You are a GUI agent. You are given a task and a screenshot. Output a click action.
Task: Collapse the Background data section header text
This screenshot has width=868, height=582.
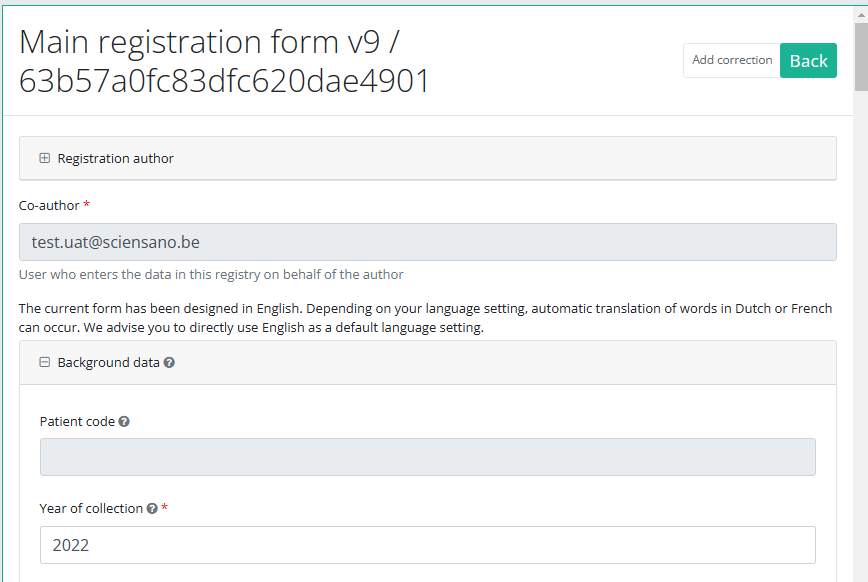108,363
